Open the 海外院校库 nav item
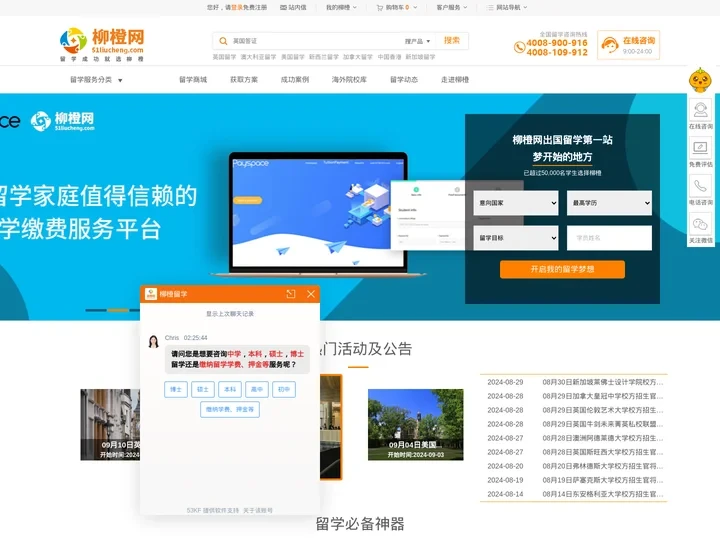This screenshot has width=720, height=540. tap(349, 79)
